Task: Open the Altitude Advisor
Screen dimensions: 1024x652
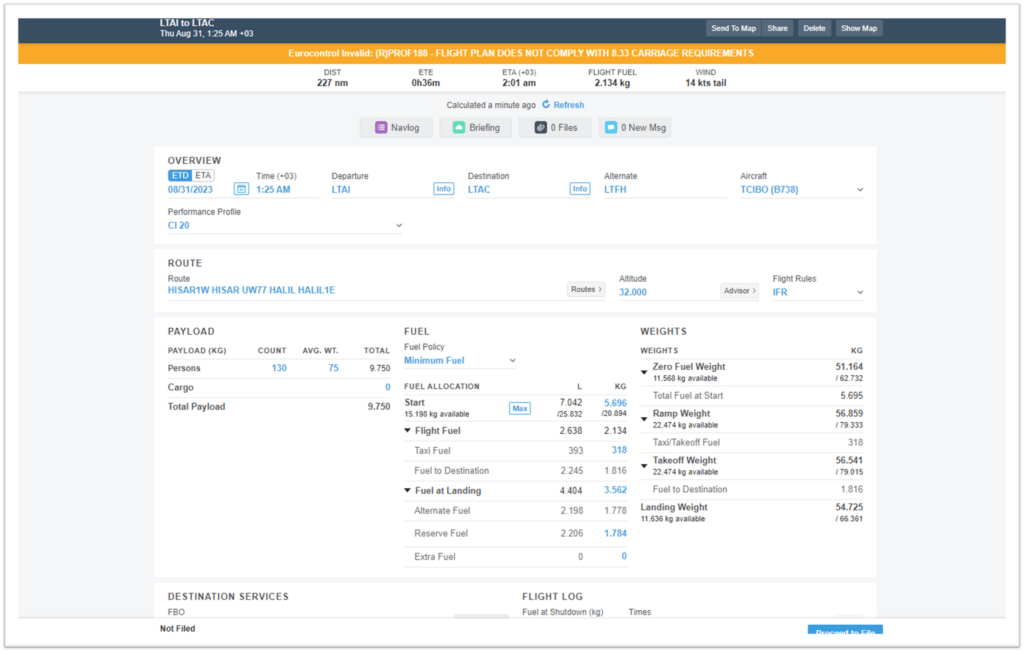Action: point(739,291)
